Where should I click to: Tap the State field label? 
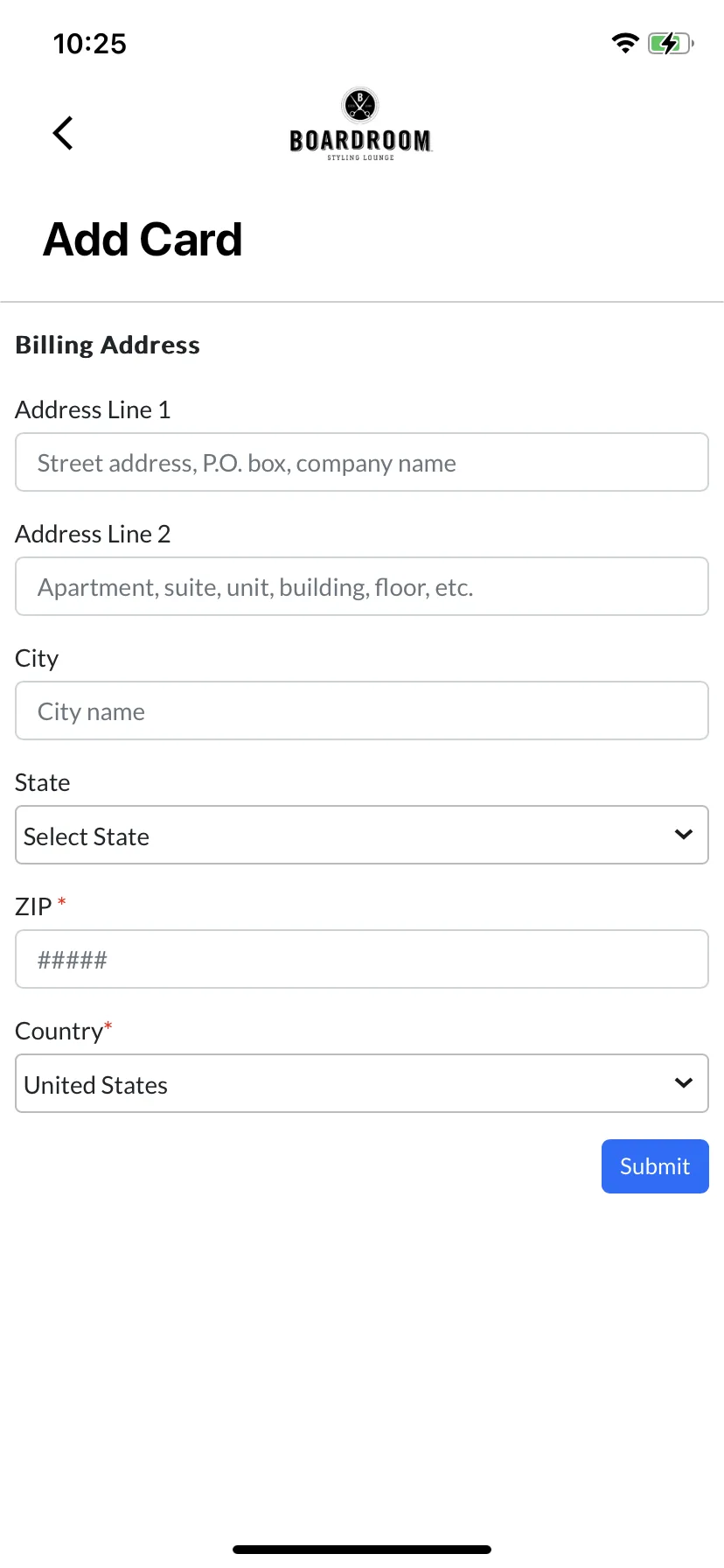(x=43, y=782)
